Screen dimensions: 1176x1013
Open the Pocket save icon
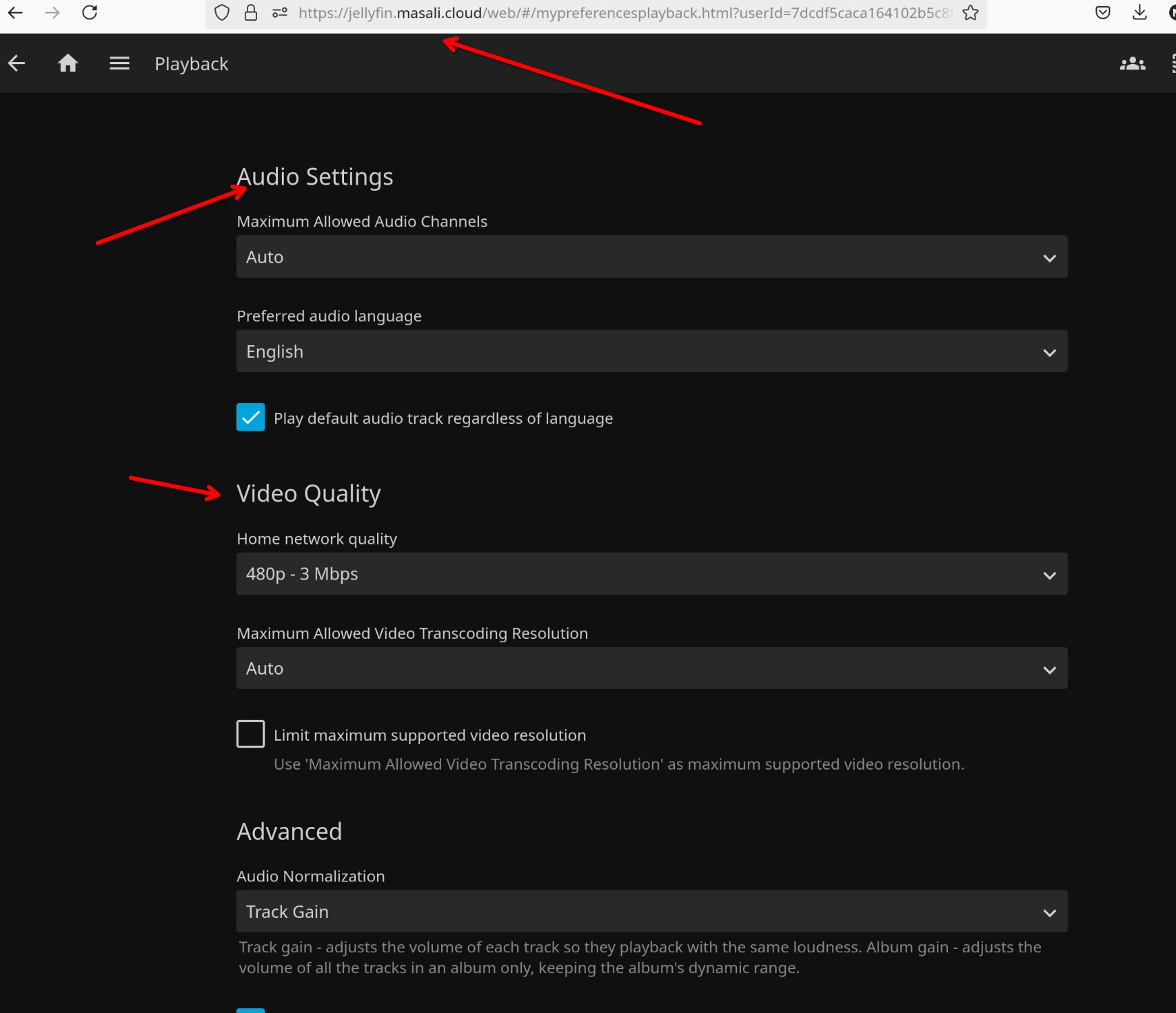1102,12
